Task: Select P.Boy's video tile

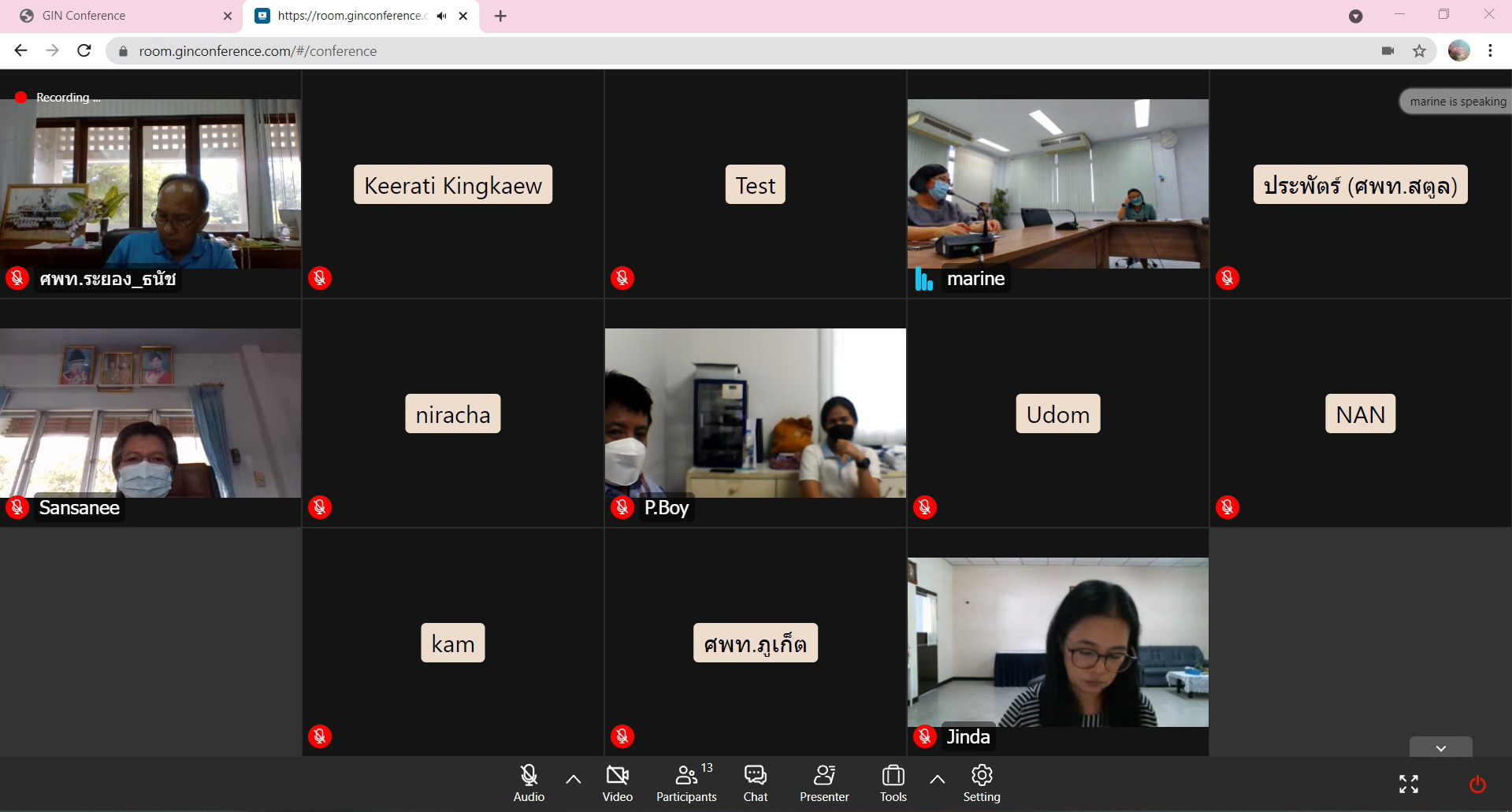Action: 755,413
